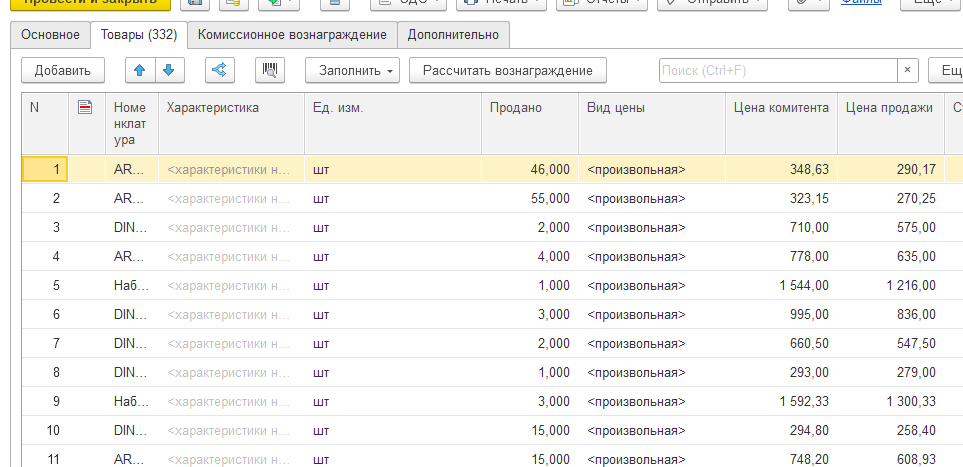
Task: Select row 9 number cell
Action: pos(45,401)
